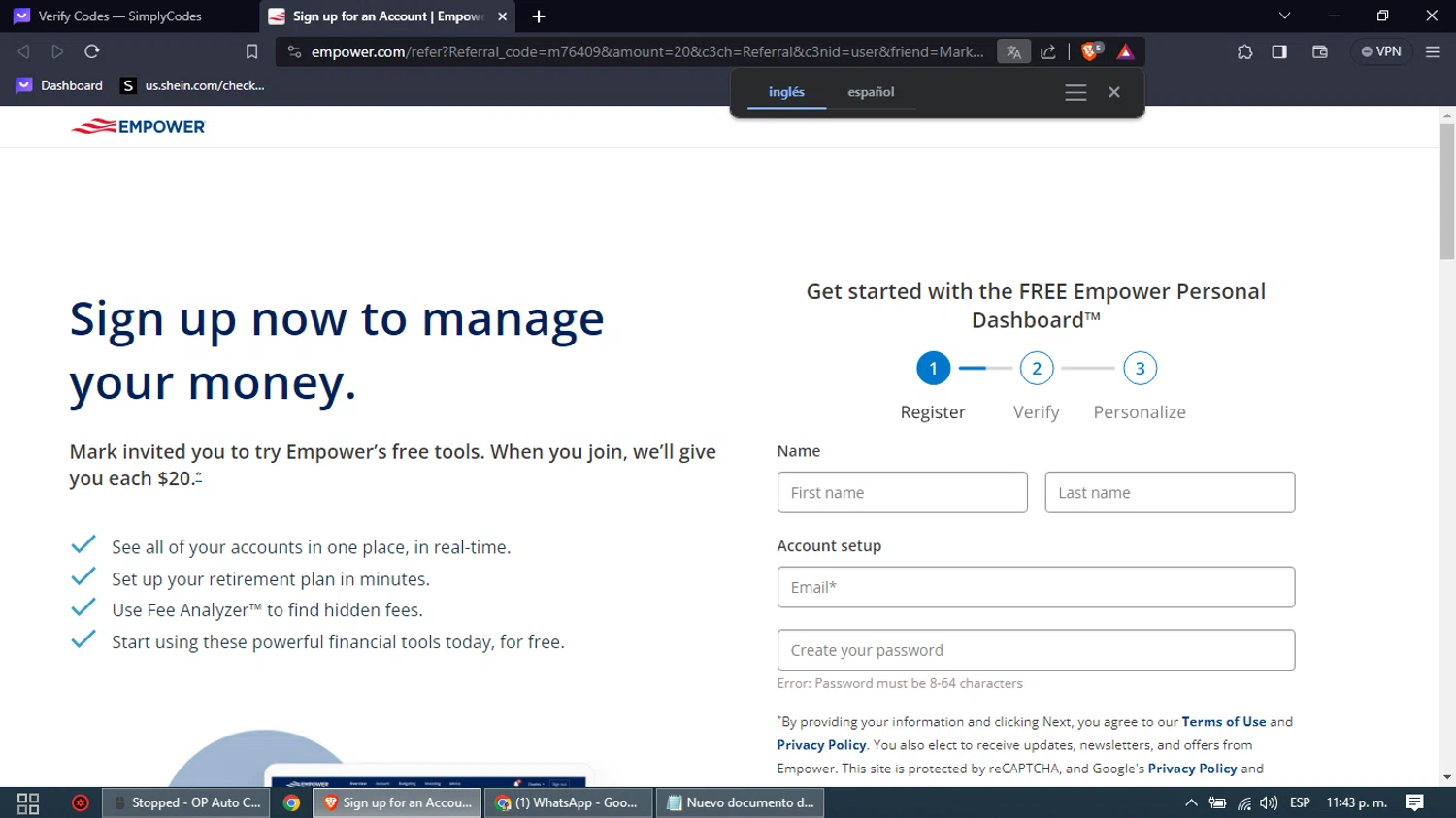Close the translate popup
This screenshot has width=1456, height=818.
(1114, 92)
